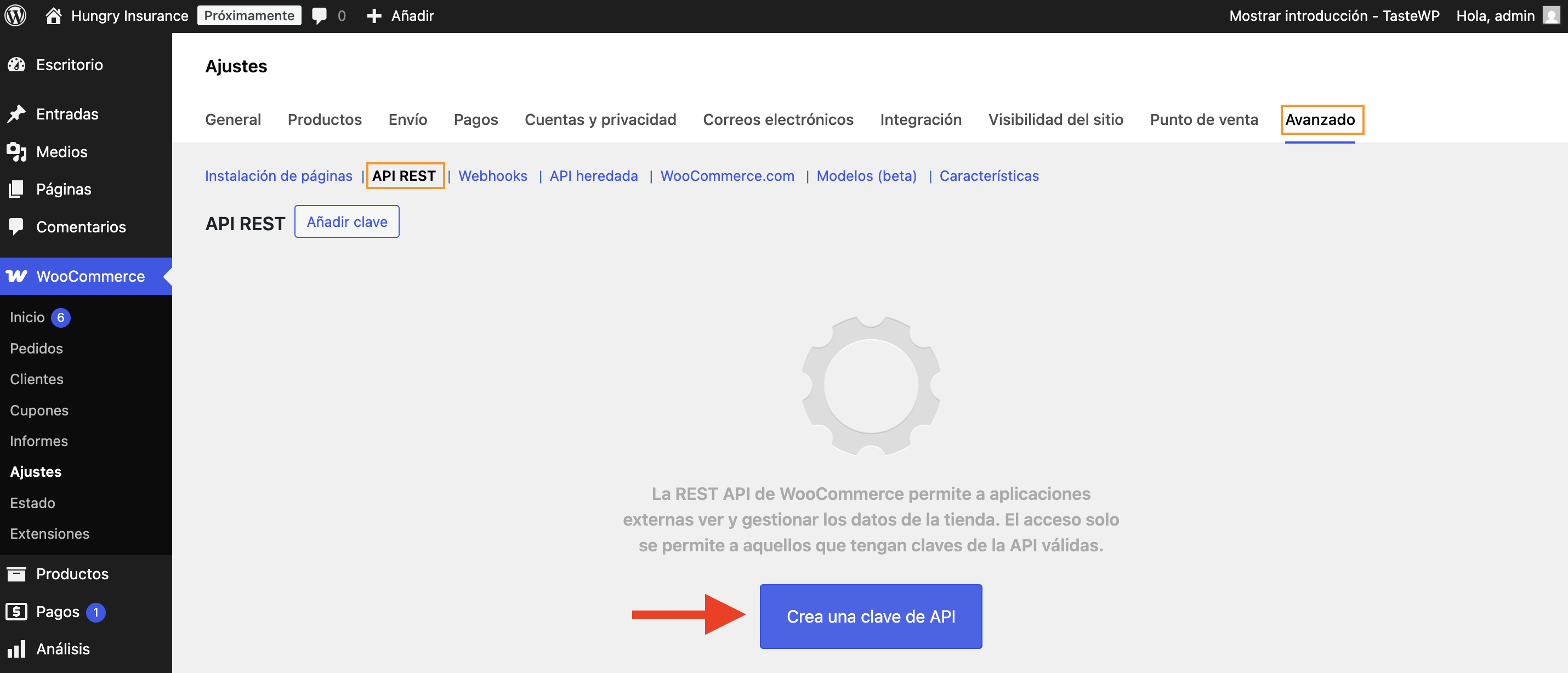
Task: Open the Pagos payments icon
Action: pyautogui.click(x=16, y=612)
